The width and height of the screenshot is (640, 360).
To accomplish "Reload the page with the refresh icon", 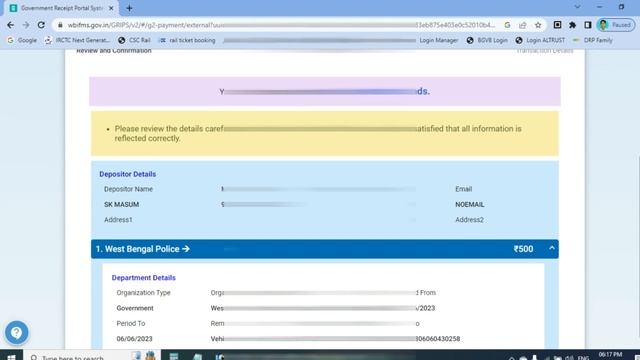I will coord(41,25).
